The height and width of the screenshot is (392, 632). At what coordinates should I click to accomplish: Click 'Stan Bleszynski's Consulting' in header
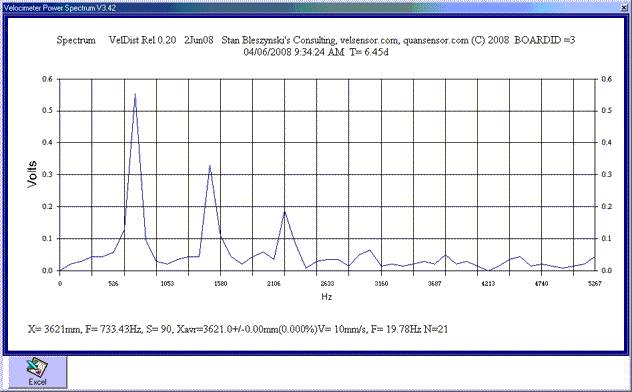point(278,40)
